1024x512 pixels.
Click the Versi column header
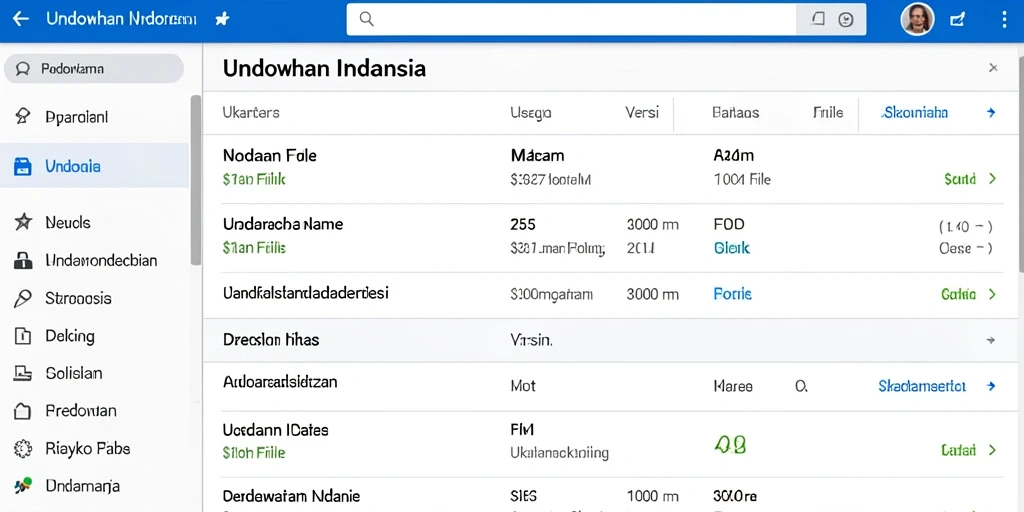(642, 112)
